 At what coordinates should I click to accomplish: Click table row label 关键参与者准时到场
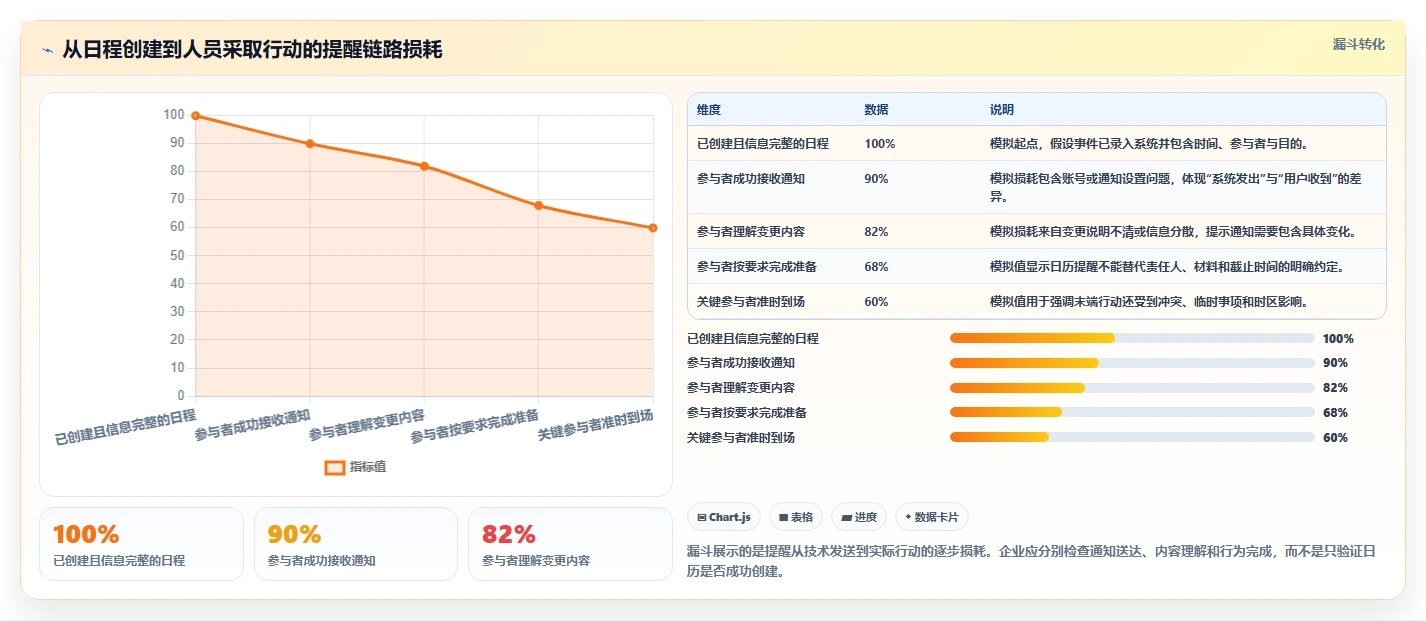(751, 302)
